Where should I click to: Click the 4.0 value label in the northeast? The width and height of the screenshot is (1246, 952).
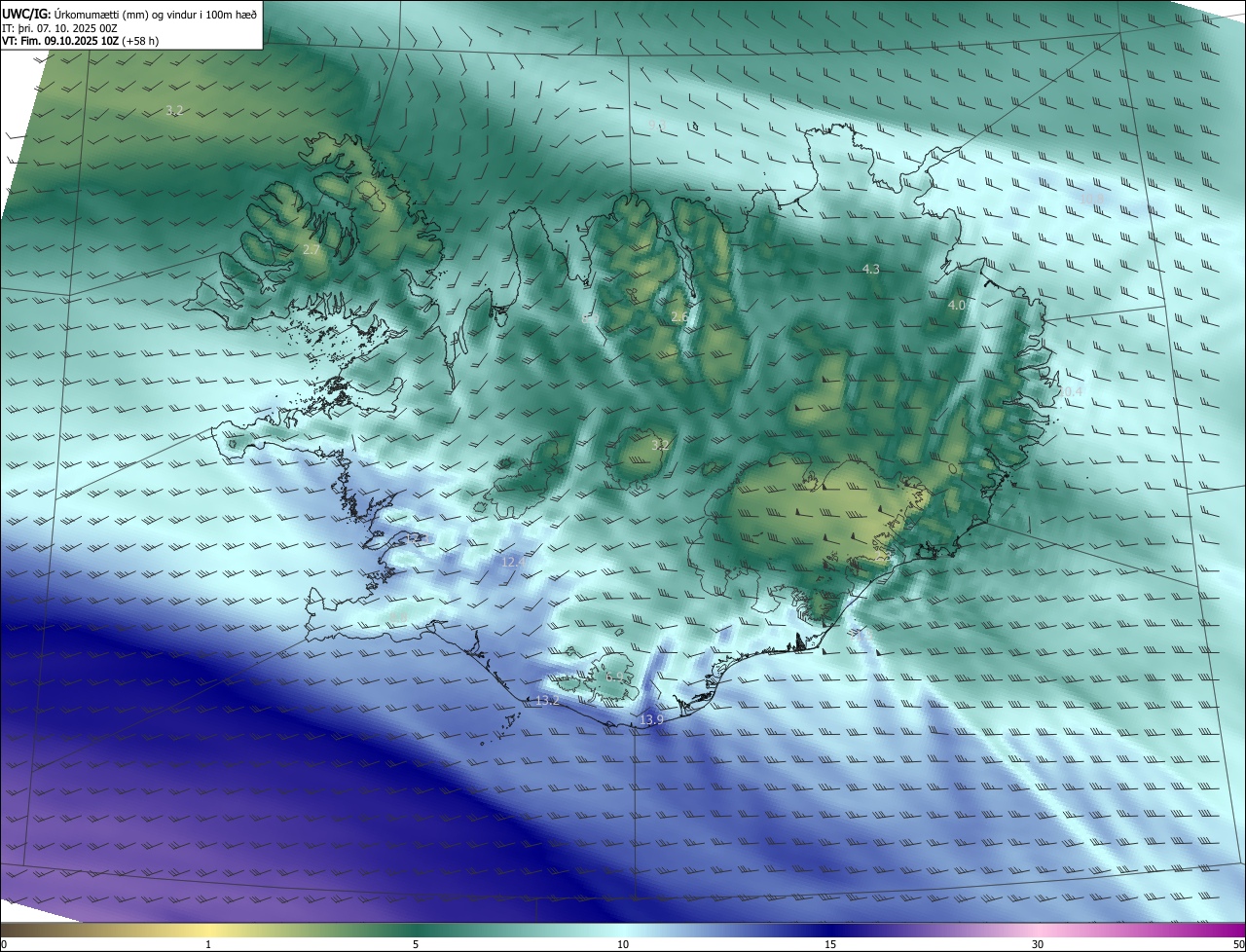[x=956, y=305]
